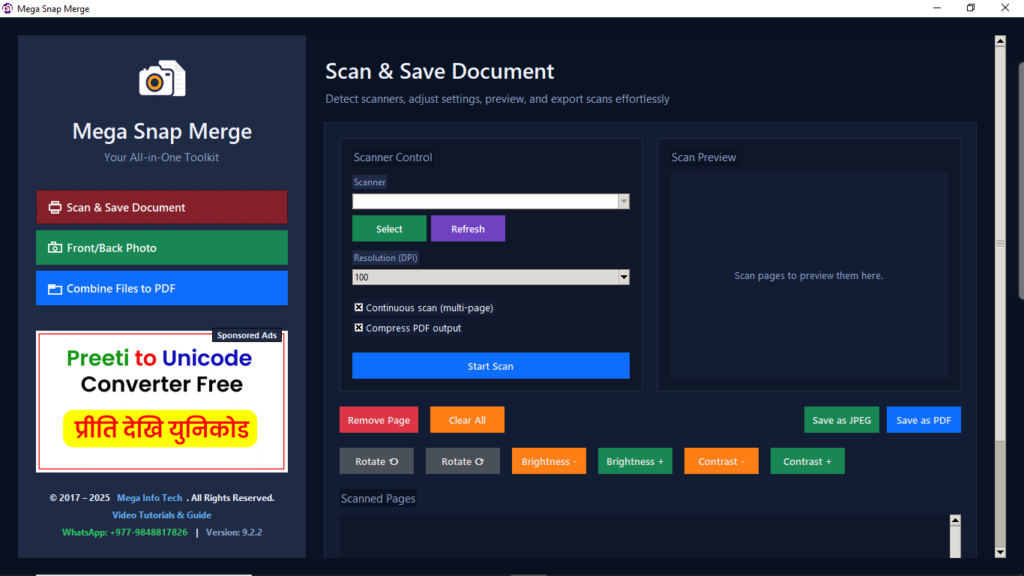Increase brightness with the Brightness + button
Image resolution: width=1024 pixels, height=576 pixels.
tap(634, 461)
